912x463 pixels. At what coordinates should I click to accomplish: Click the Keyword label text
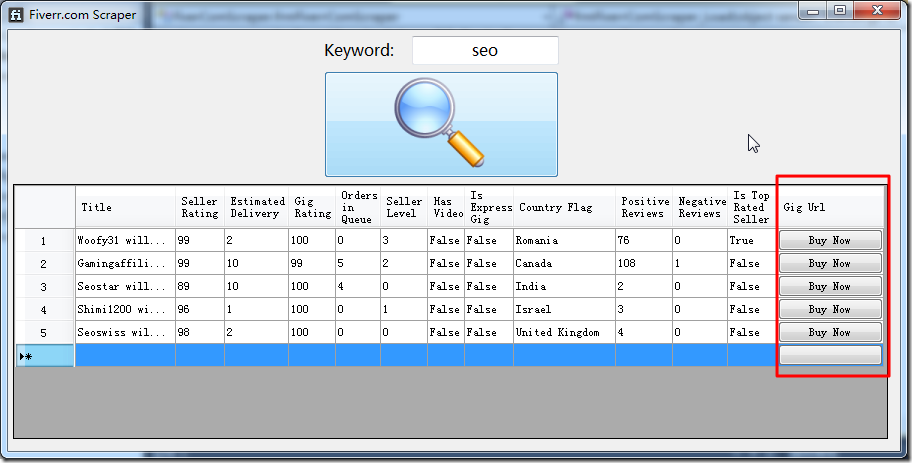pos(359,51)
